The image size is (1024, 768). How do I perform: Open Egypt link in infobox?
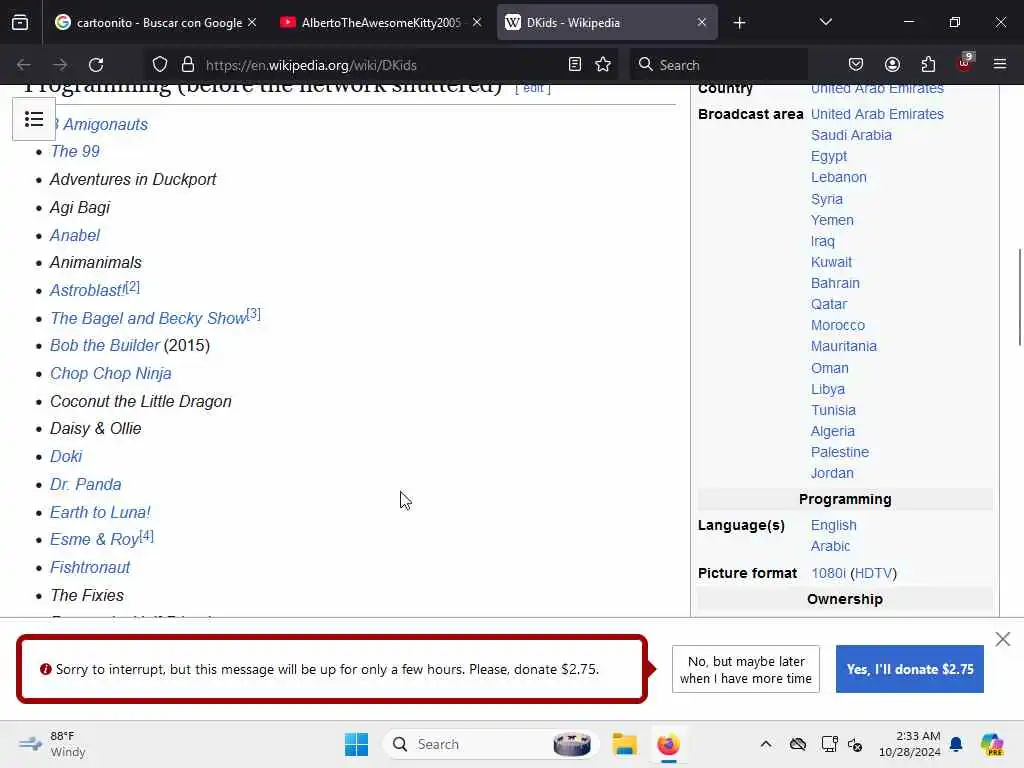point(829,157)
